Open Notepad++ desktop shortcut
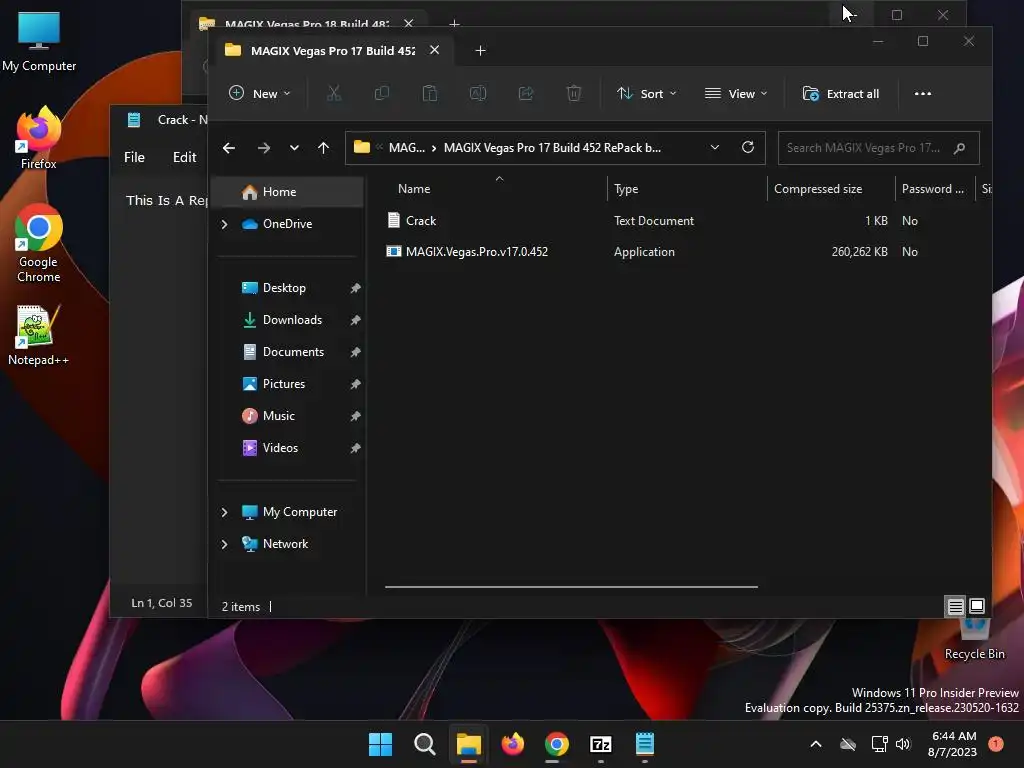 click(38, 335)
